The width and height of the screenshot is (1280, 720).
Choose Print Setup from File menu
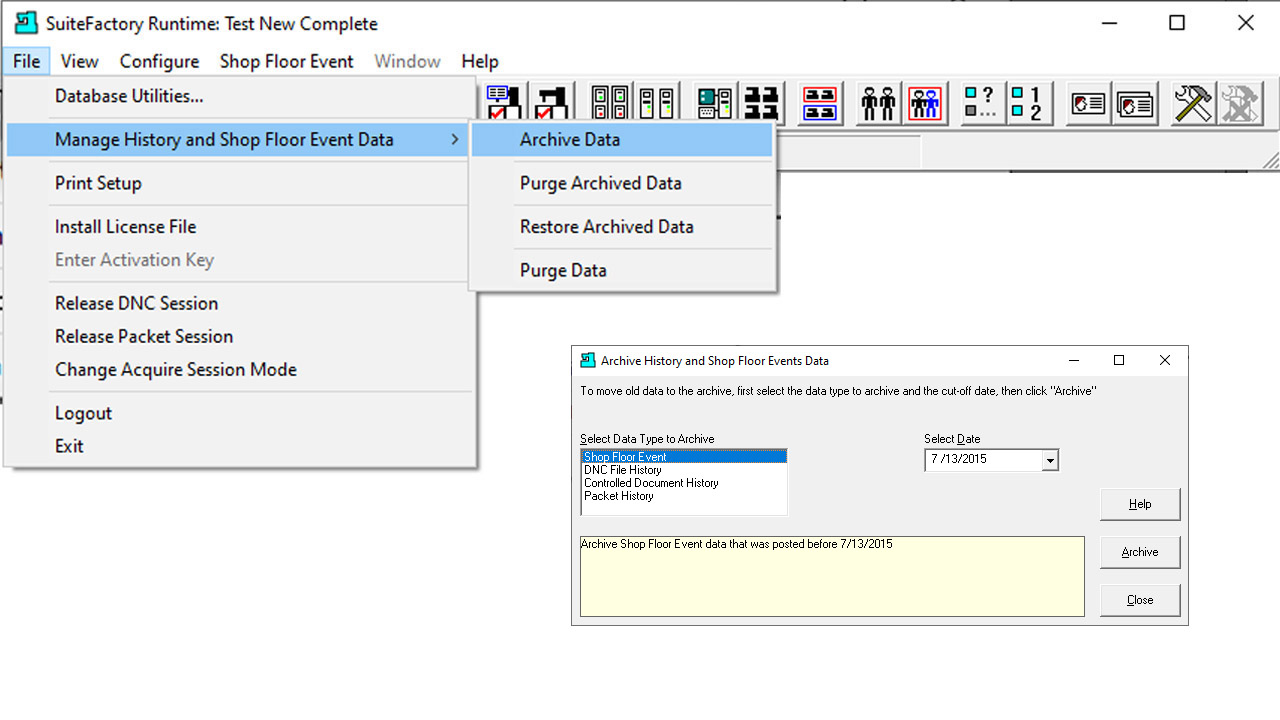tap(239, 183)
